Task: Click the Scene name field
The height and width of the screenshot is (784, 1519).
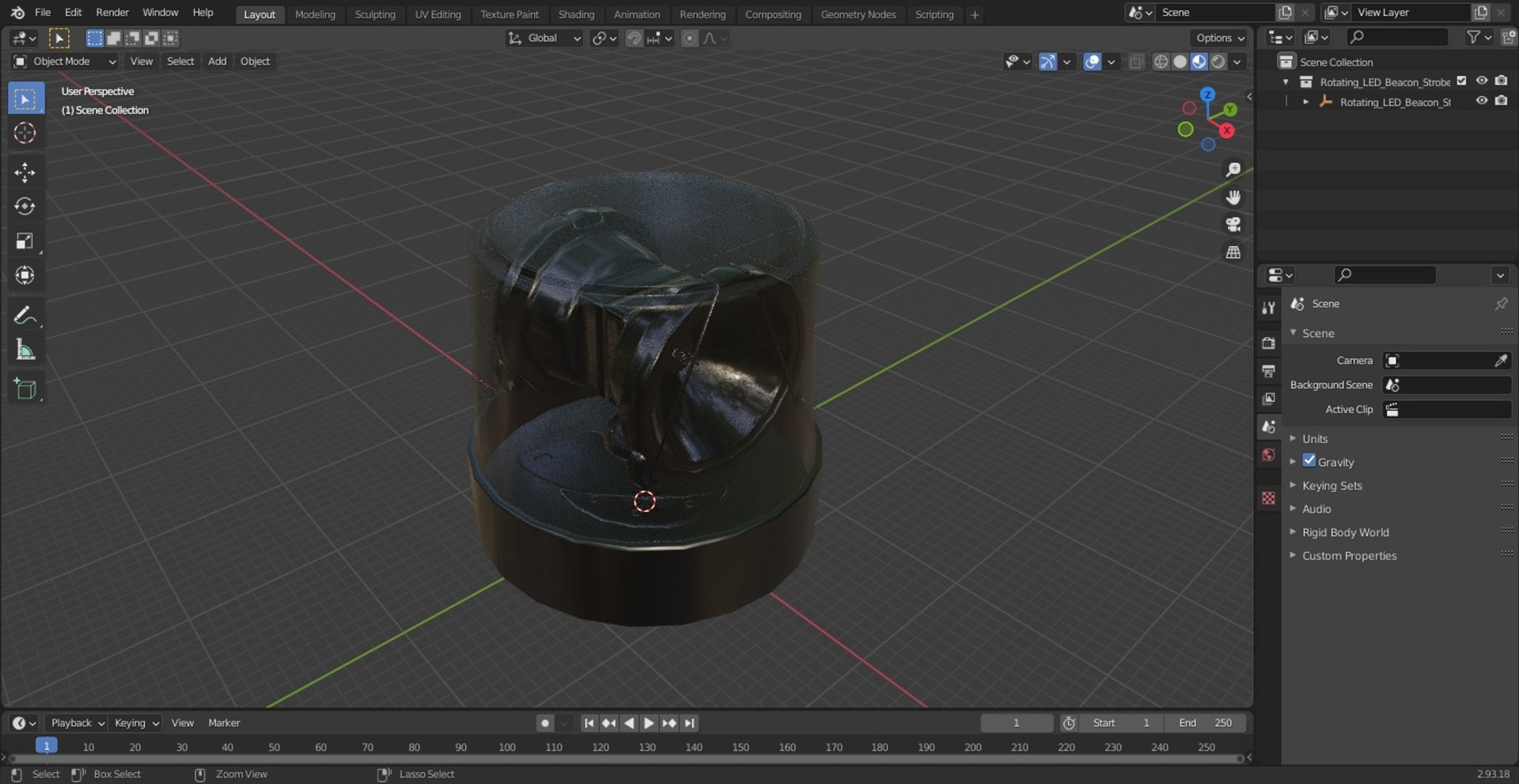Action: (x=1214, y=13)
